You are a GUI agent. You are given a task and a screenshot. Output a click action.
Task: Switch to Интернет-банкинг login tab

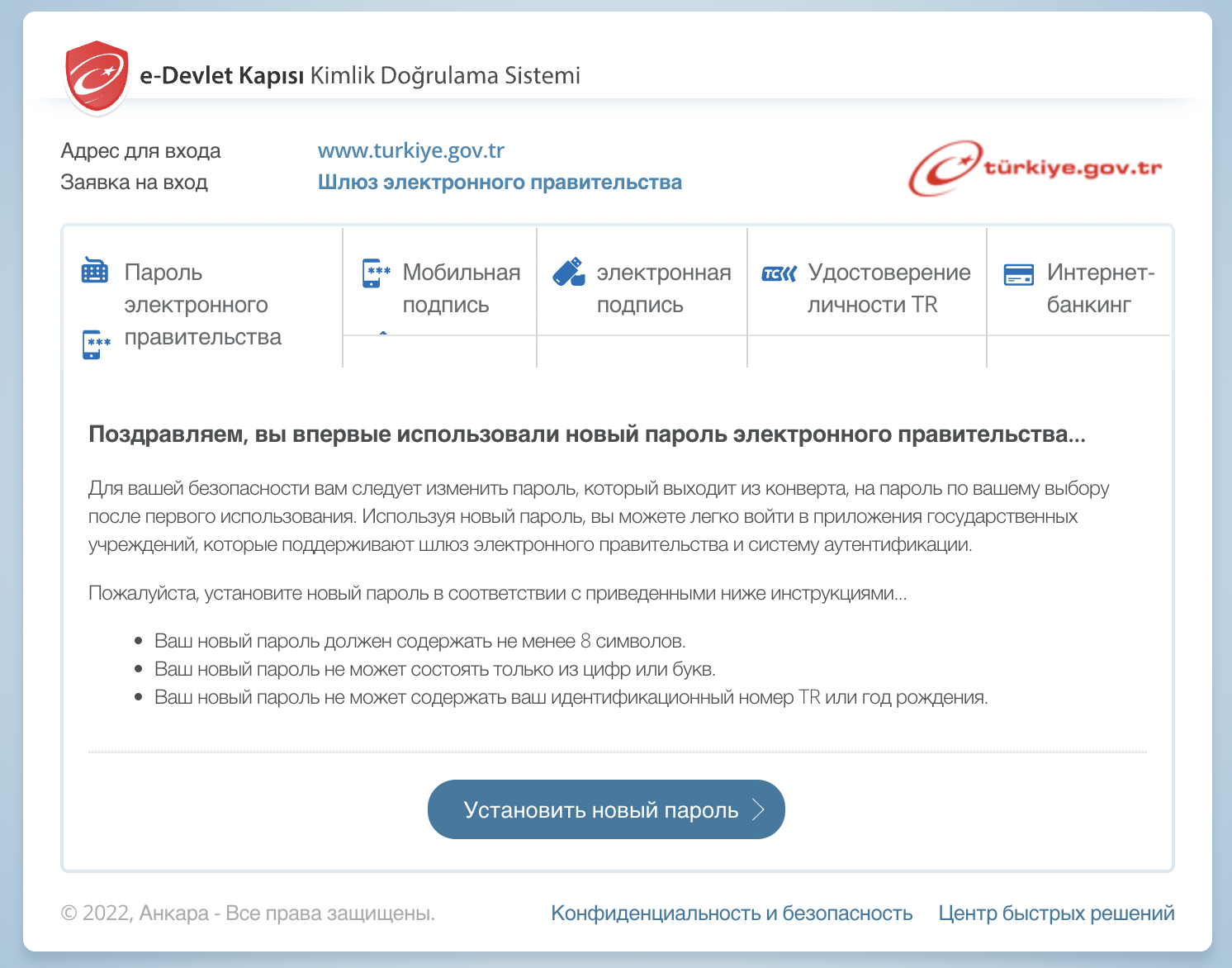[1099, 288]
